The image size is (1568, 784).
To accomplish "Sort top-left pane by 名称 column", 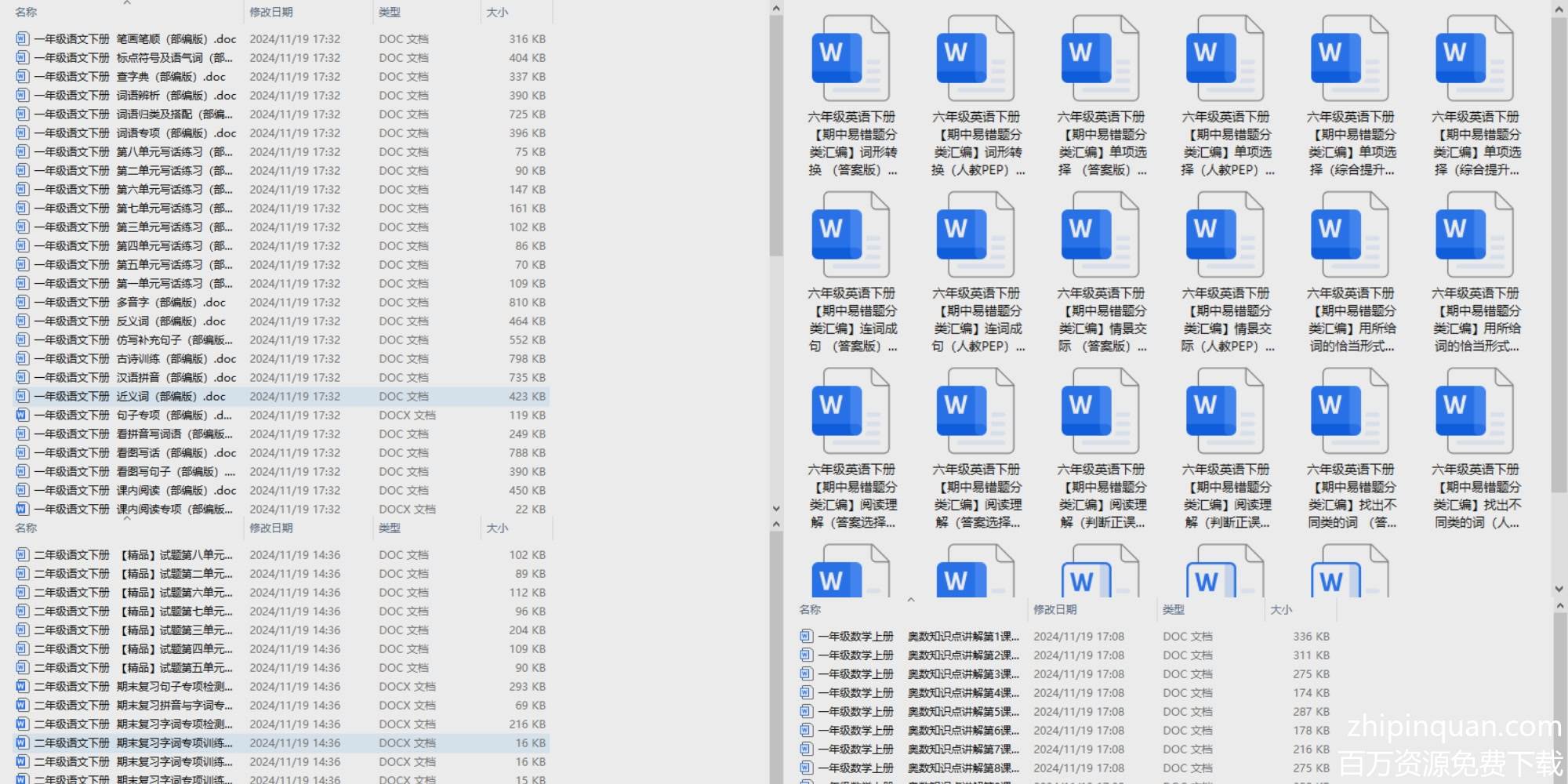I will pos(27,13).
